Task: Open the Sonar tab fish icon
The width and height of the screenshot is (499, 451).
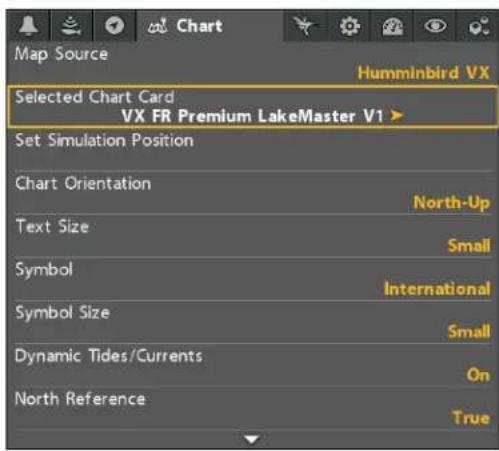Action: click(x=71, y=26)
